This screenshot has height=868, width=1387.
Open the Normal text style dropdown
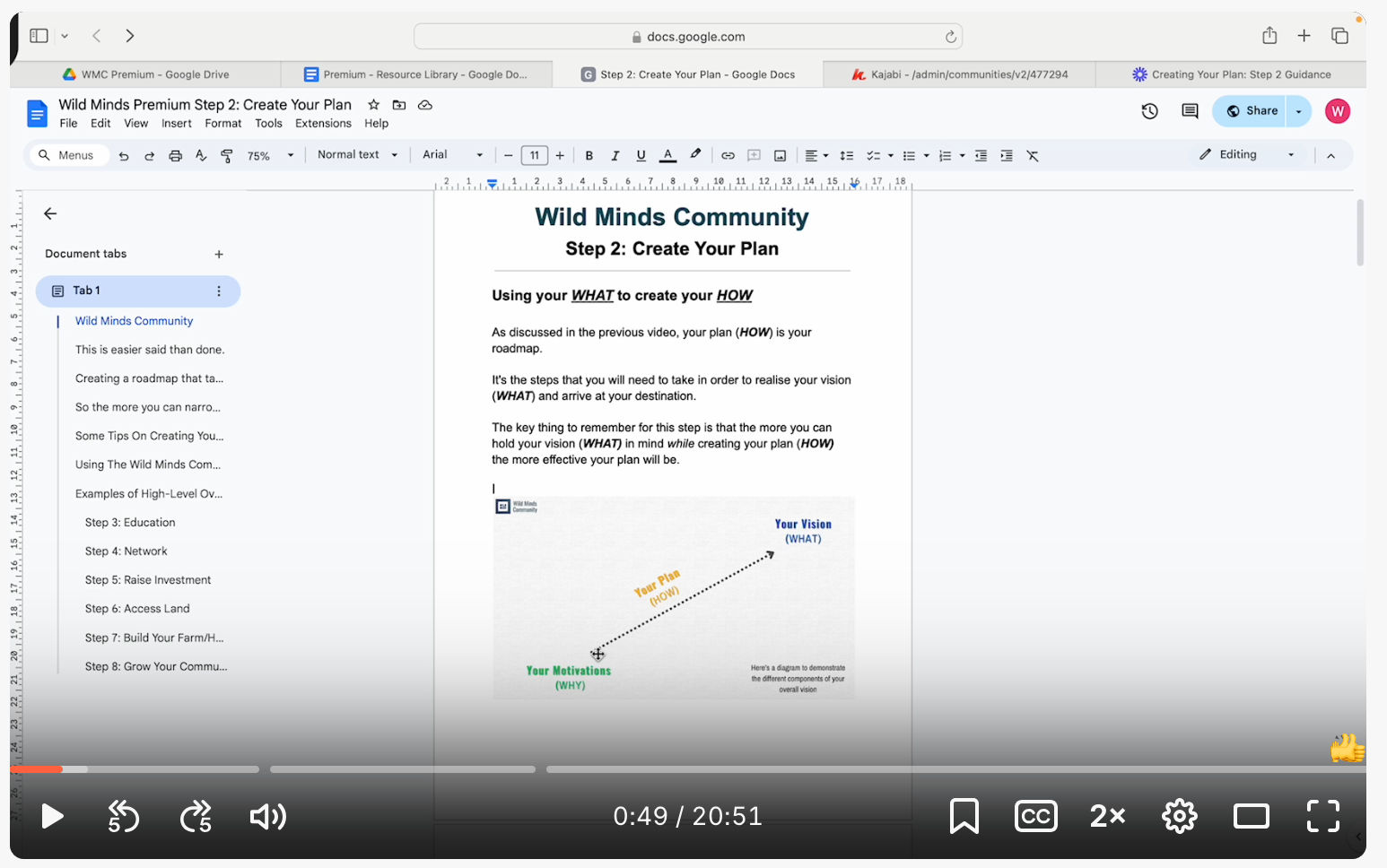click(x=357, y=155)
